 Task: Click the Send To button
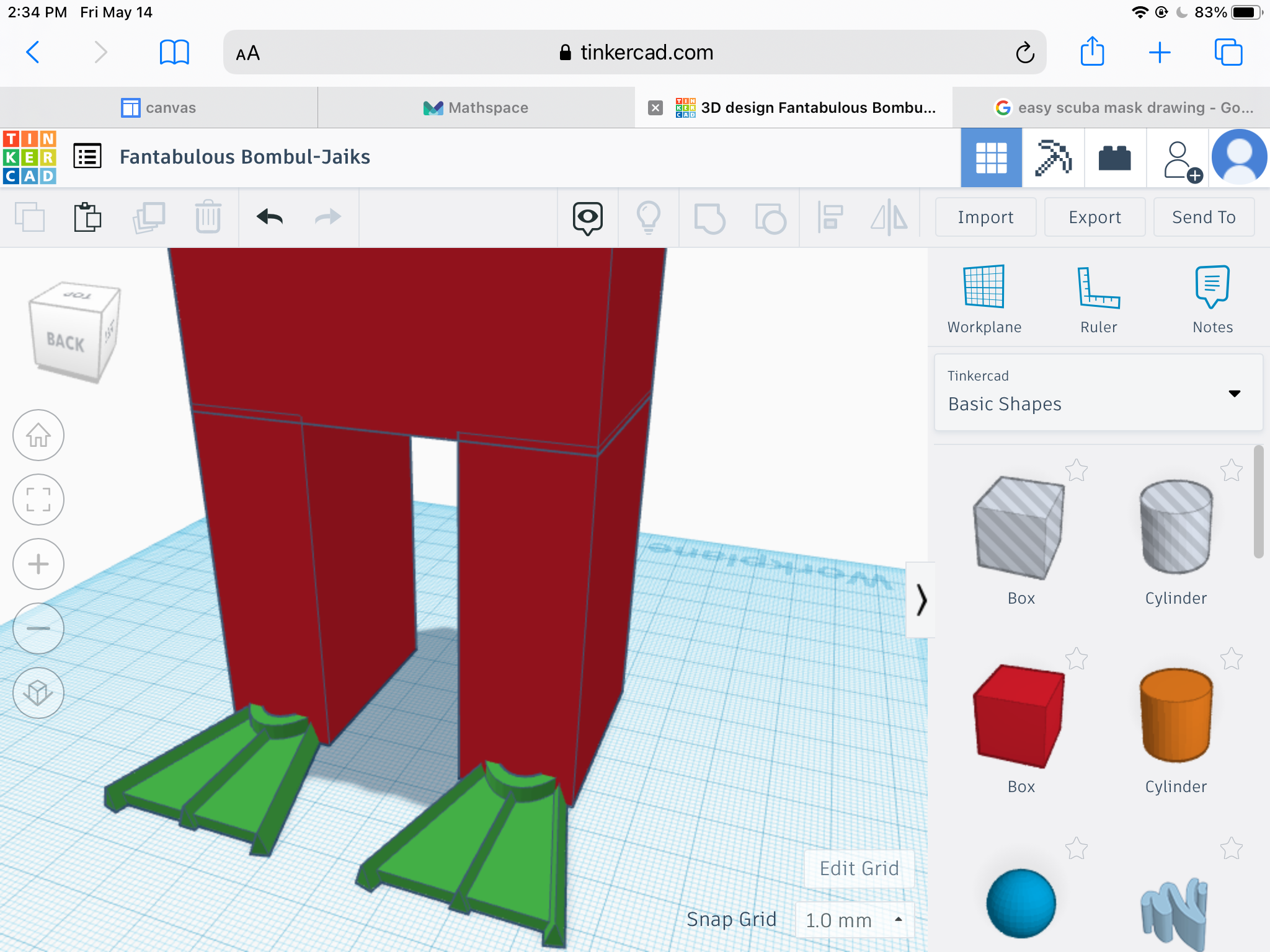point(1204,217)
